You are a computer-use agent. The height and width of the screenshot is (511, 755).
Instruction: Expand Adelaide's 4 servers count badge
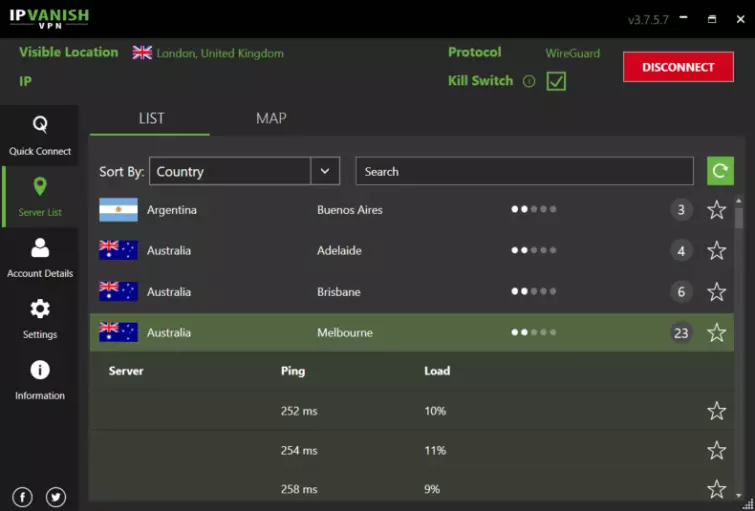tap(681, 251)
